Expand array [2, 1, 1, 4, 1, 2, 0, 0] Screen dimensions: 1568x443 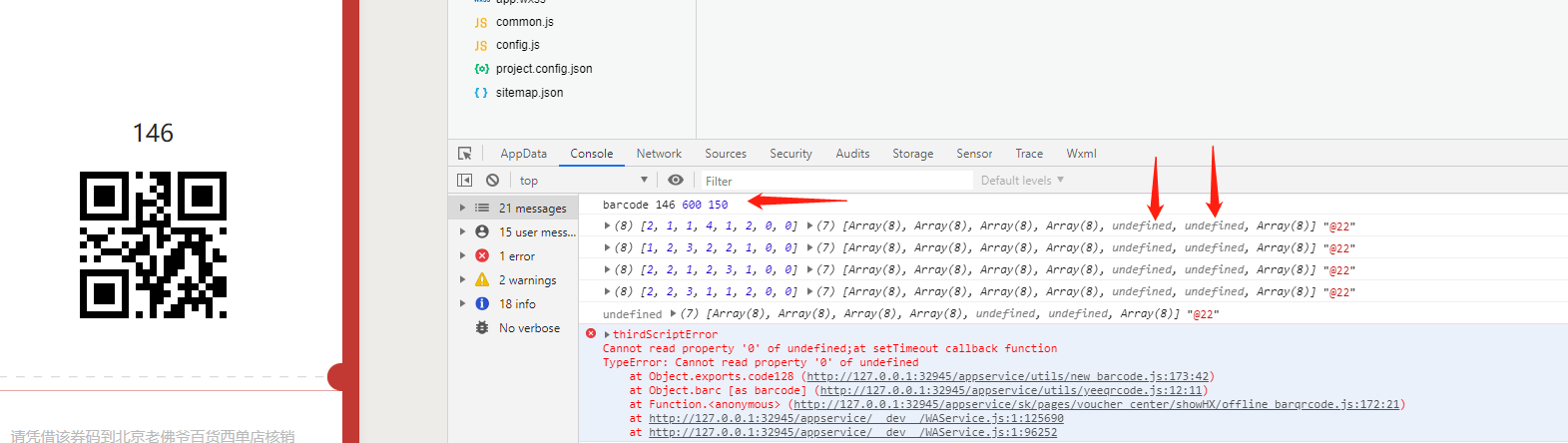click(x=608, y=226)
